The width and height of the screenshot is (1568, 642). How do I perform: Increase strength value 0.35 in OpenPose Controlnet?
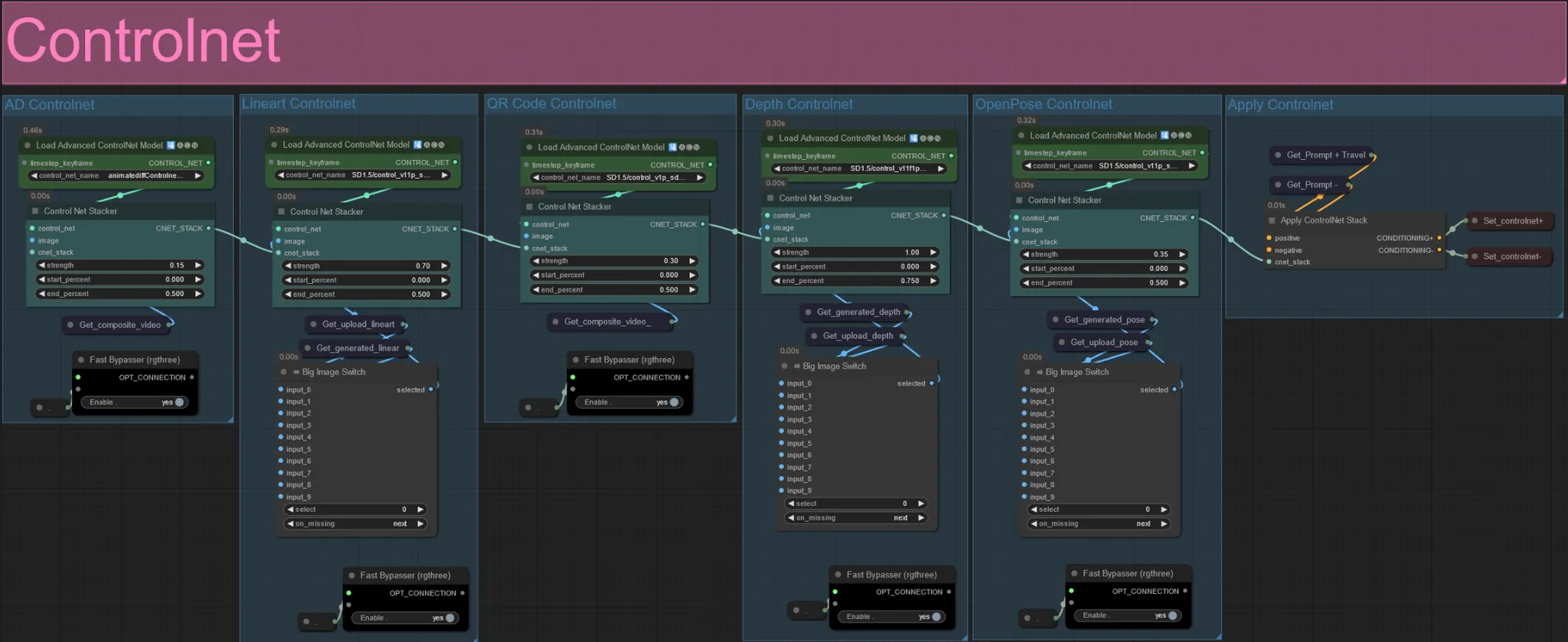pos(1182,254)
